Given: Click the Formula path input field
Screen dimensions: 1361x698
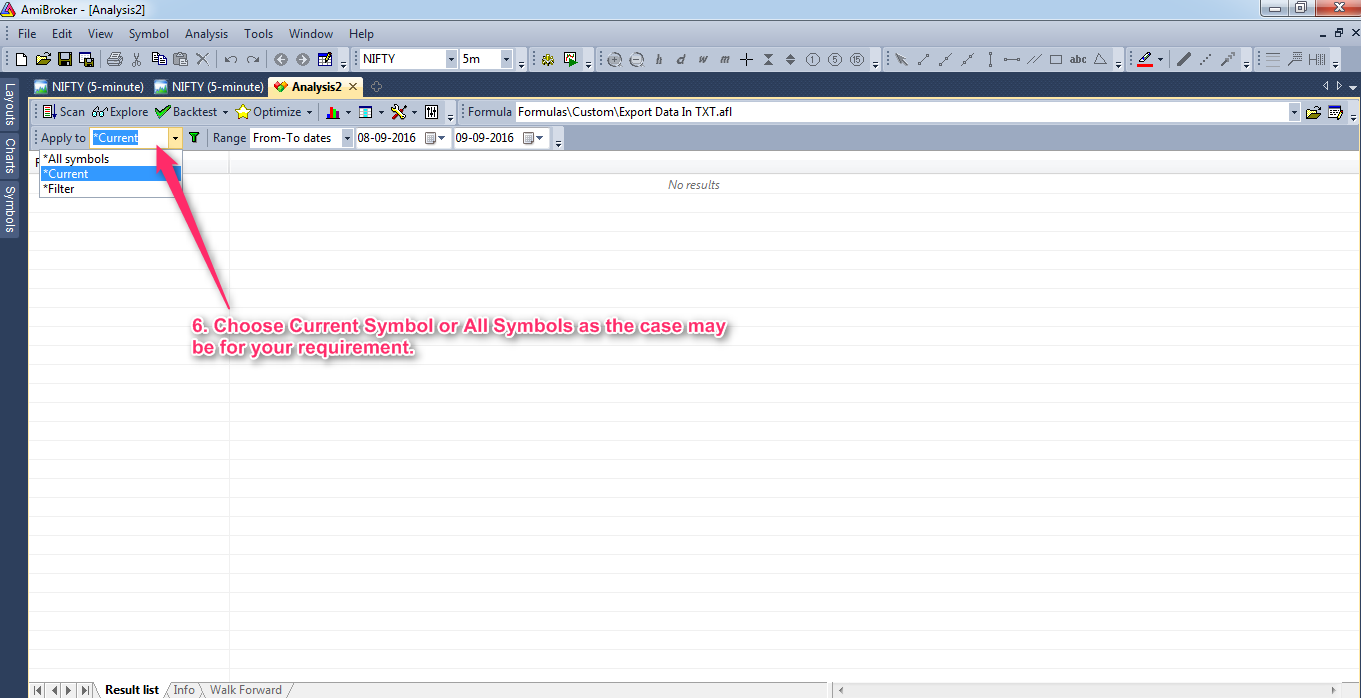Looking at the screenshot, I should [901, 112].
